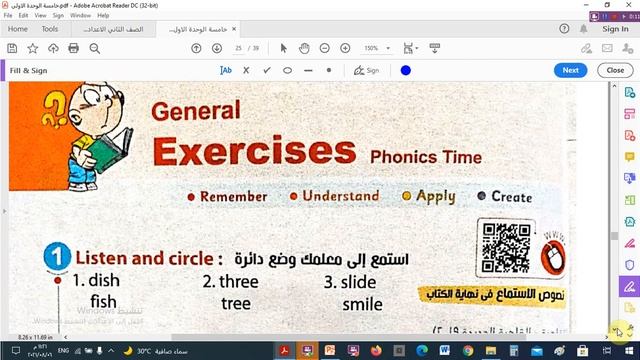Viewport: 640px width, 360px height.
Task: Zoom out with the minus button
Action: click(324, 48)
